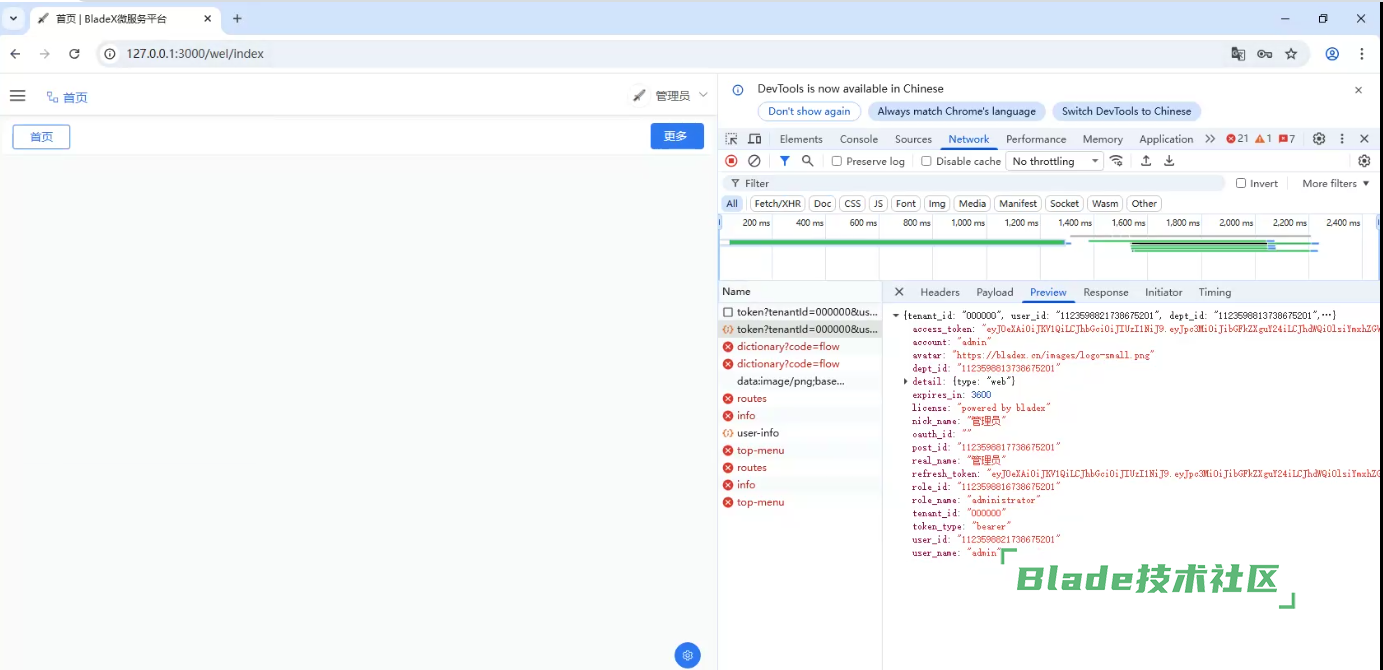
Task: Enable the Preserve log checkbox
Action: tap(837, 161)
